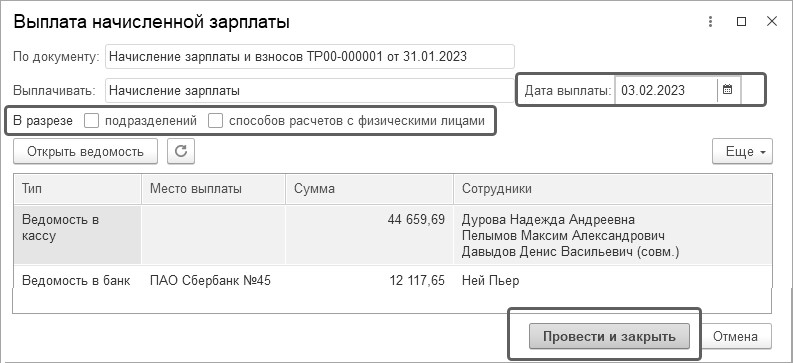Click Провести и закрыть button
Image resolution: width=793 pixels, height=363 pixels.
(609, 336)
